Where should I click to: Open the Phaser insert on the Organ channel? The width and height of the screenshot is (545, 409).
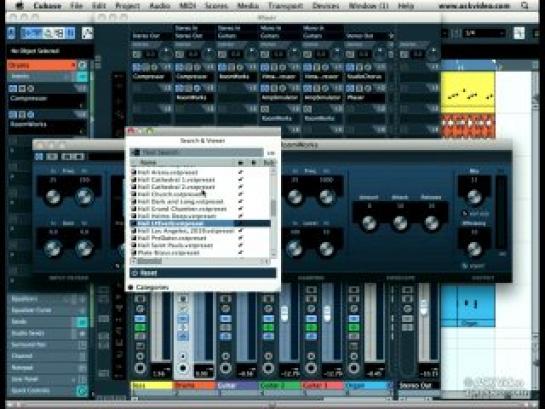point(364,98)
